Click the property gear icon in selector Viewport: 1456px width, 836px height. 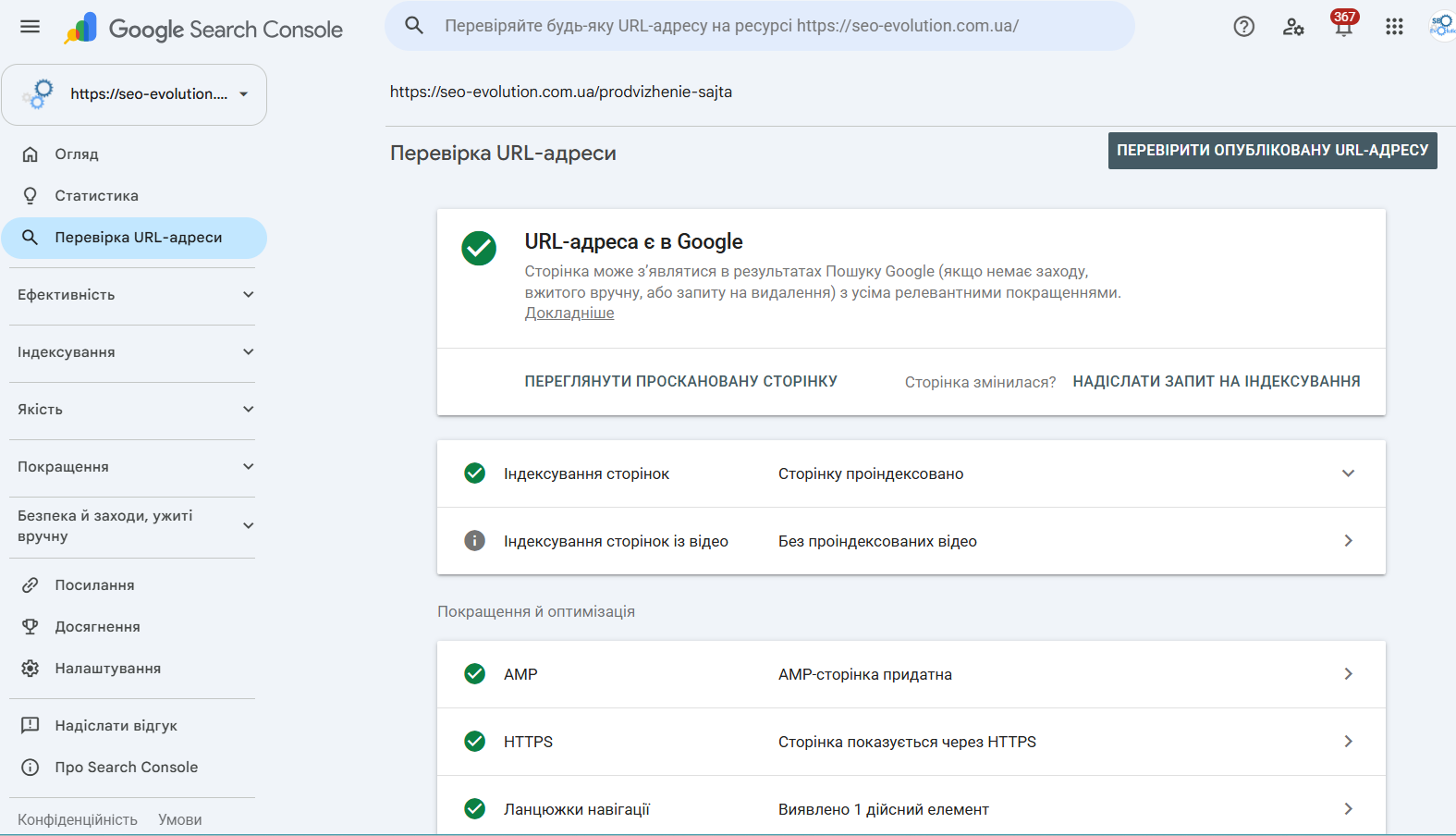click(x=39, y=93)
